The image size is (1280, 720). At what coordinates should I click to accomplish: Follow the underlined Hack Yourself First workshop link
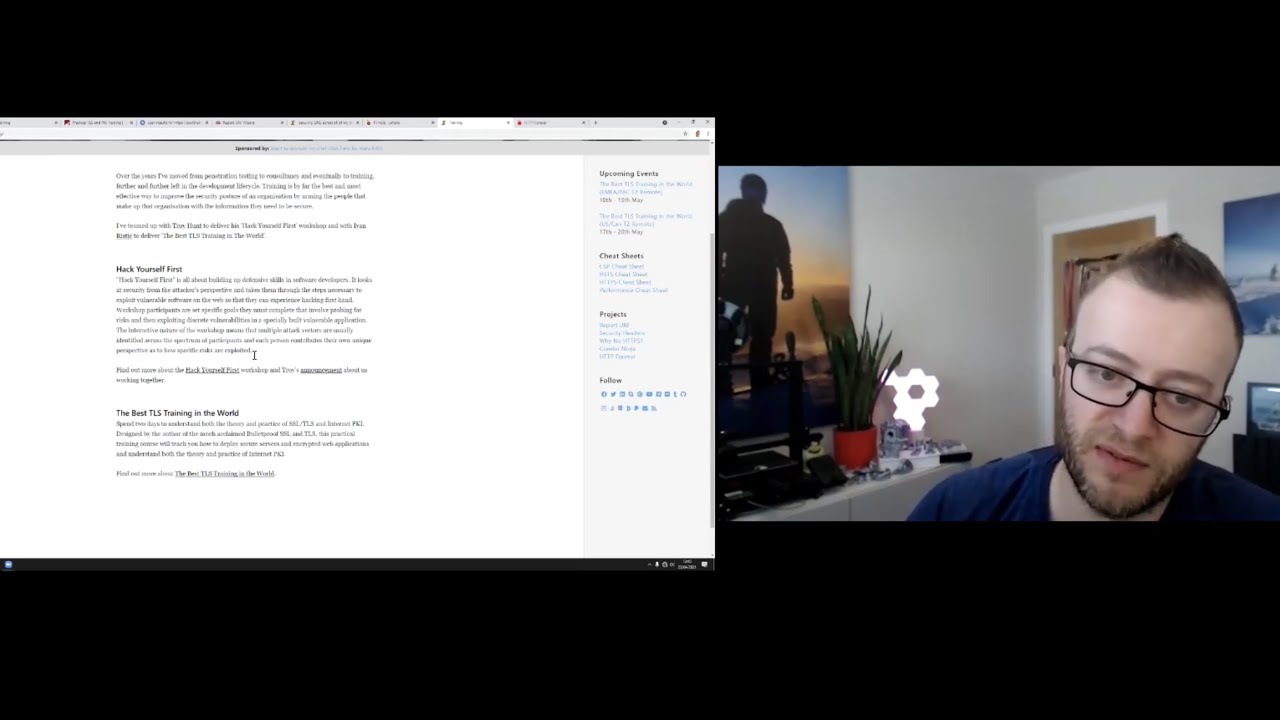tap(212, 370)
